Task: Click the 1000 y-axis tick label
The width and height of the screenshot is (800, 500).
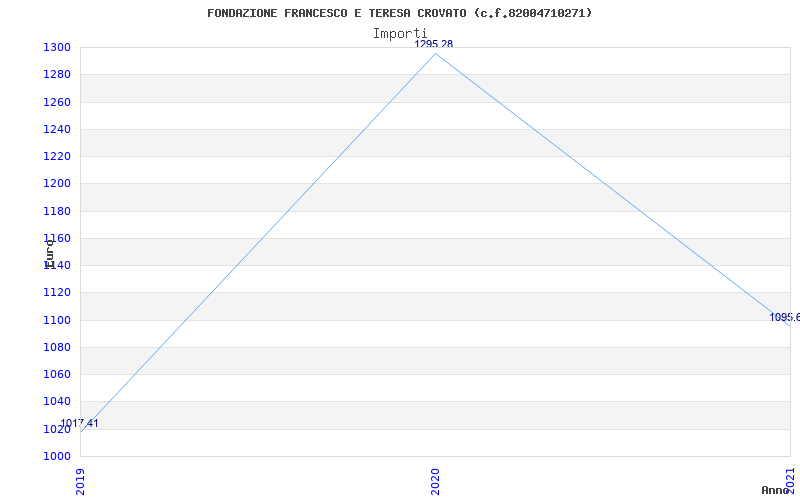Action: click(57, 456)
